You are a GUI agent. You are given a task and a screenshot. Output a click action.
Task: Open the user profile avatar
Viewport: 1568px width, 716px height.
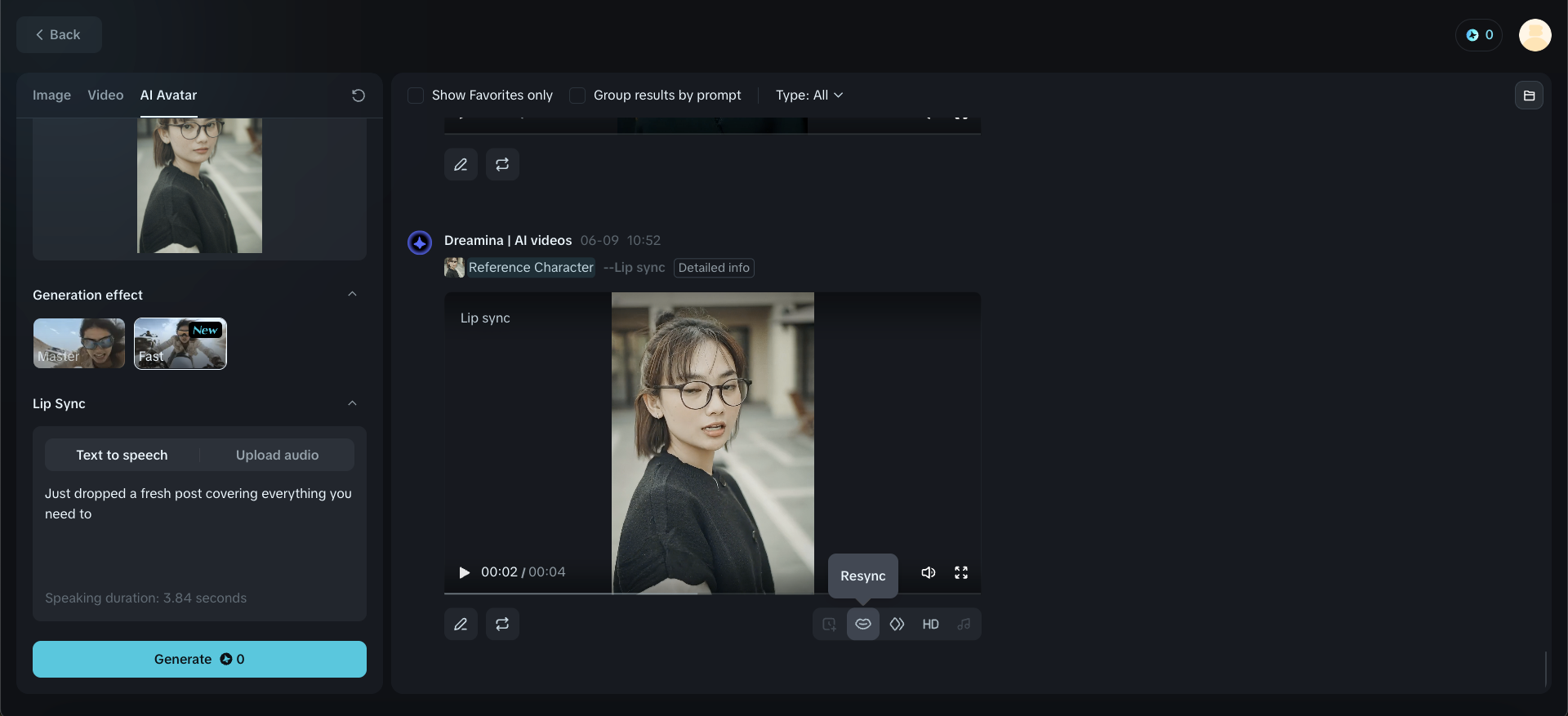(x=1535, y=35)
